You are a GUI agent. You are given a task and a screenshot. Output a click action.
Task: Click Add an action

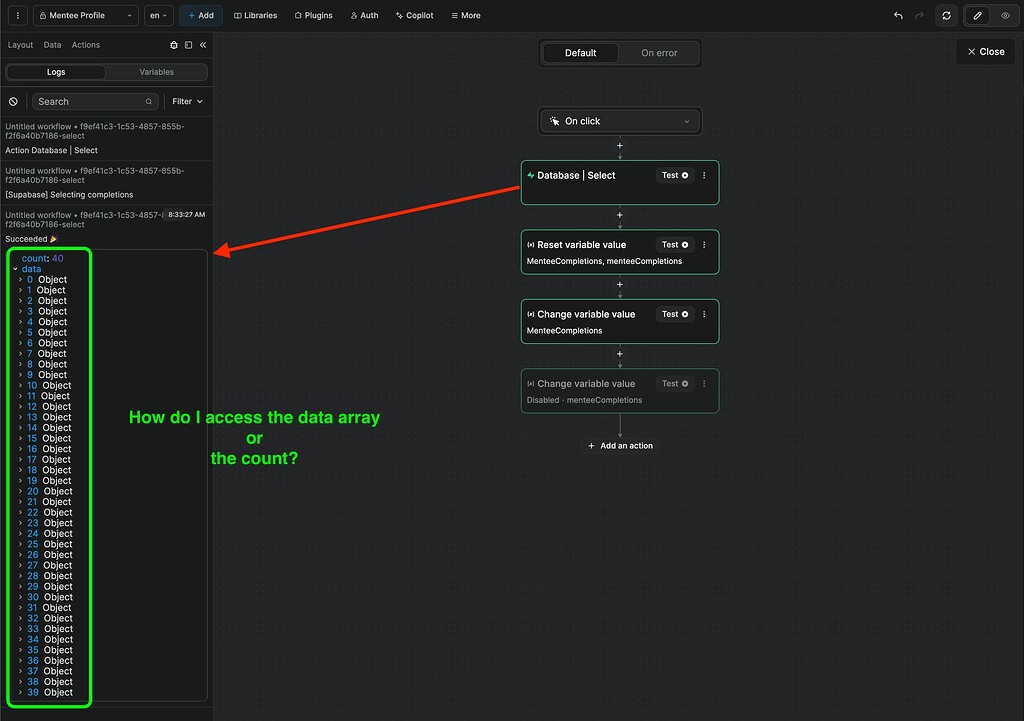pyautogui.click(x=620, y=445)
